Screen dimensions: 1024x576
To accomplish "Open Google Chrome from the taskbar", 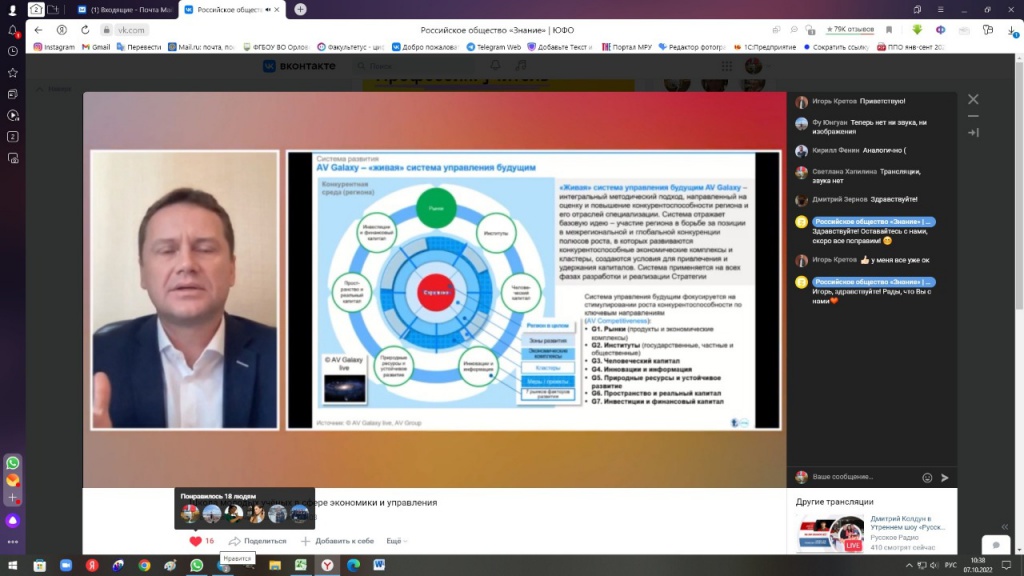I will [144, 565].
